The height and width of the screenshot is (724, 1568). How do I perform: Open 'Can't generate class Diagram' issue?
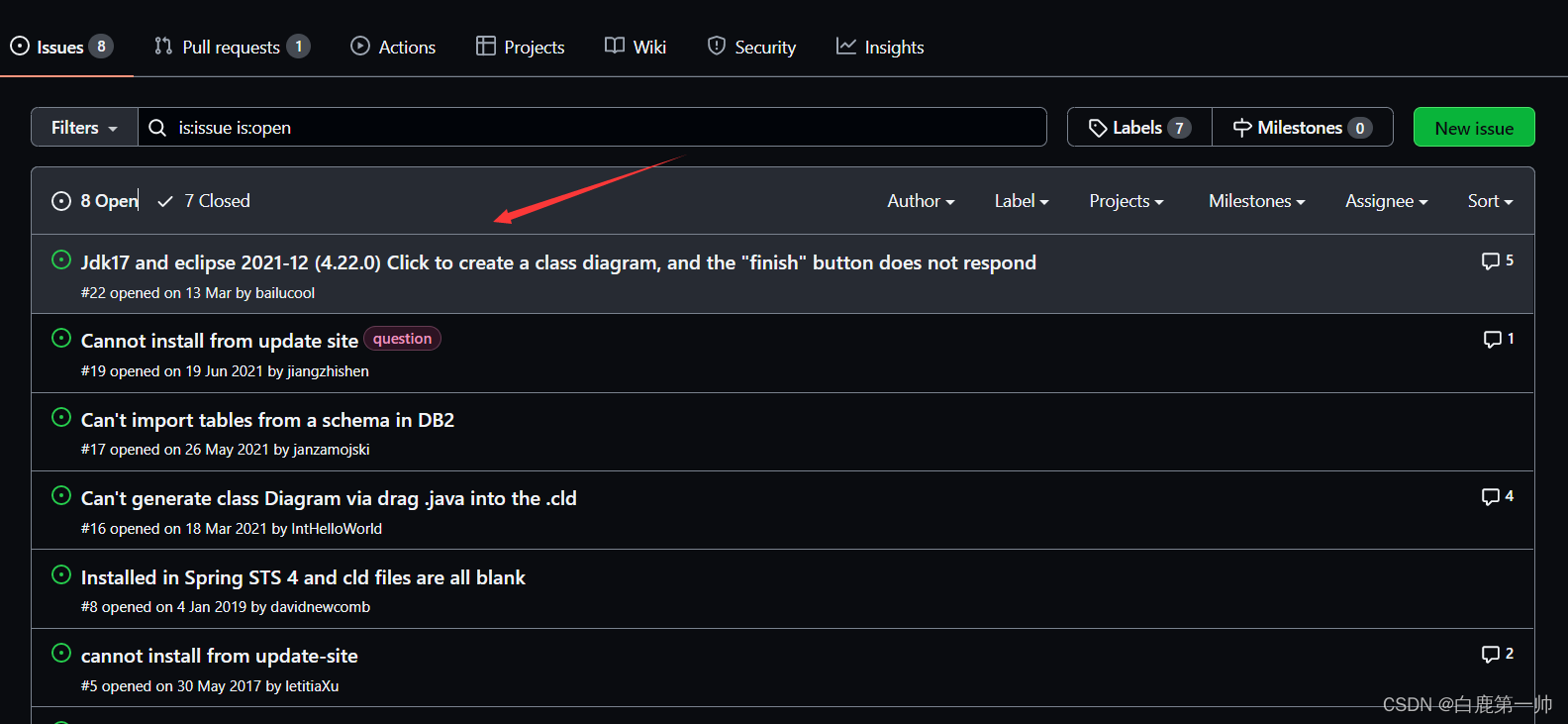tap(329, 498)
